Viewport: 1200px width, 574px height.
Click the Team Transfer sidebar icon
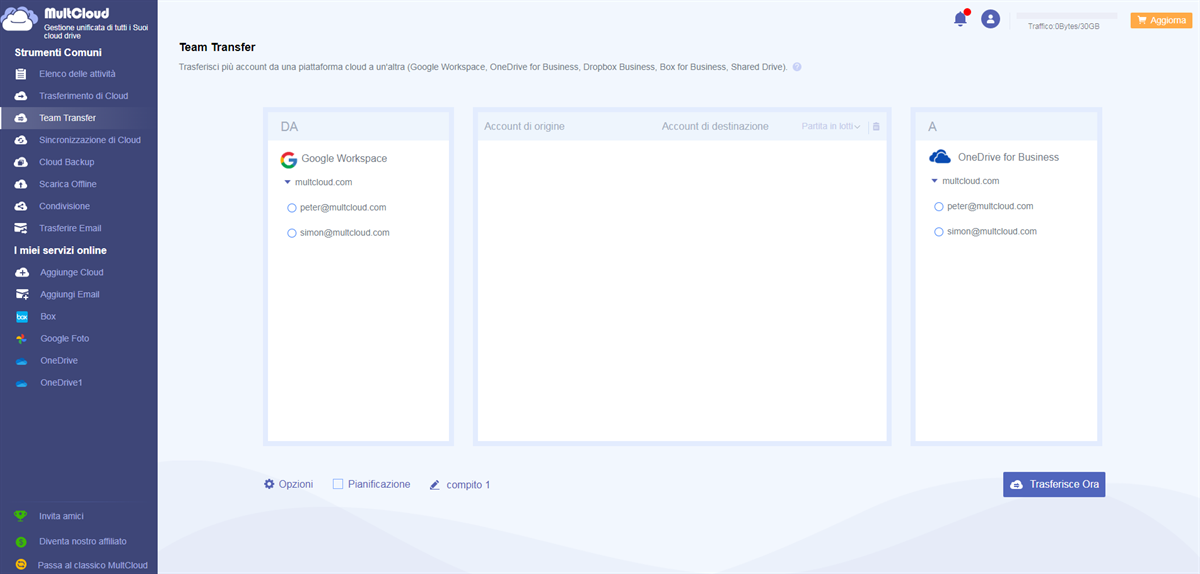tap(21, 118)
